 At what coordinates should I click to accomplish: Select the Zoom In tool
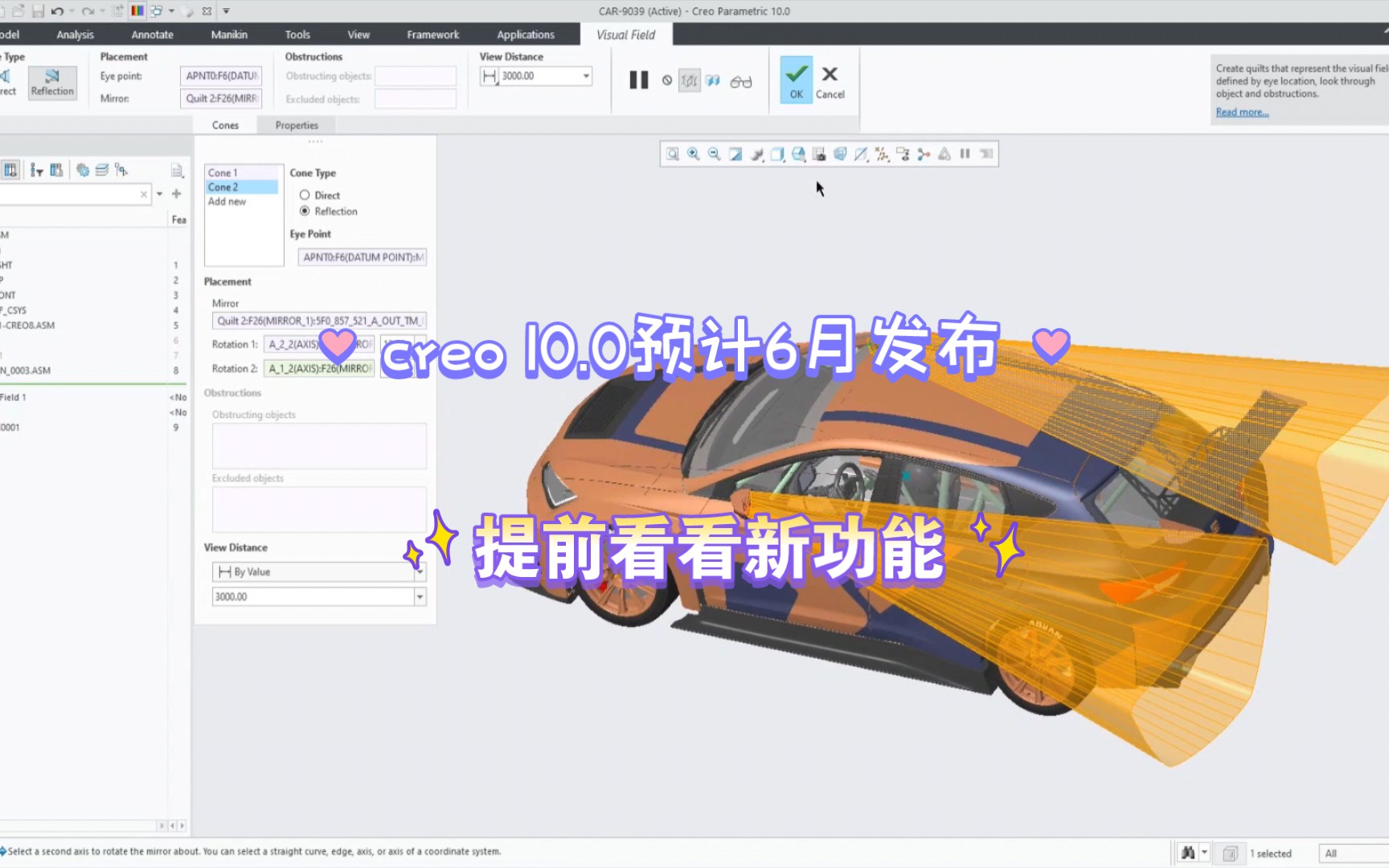[693, 155]
